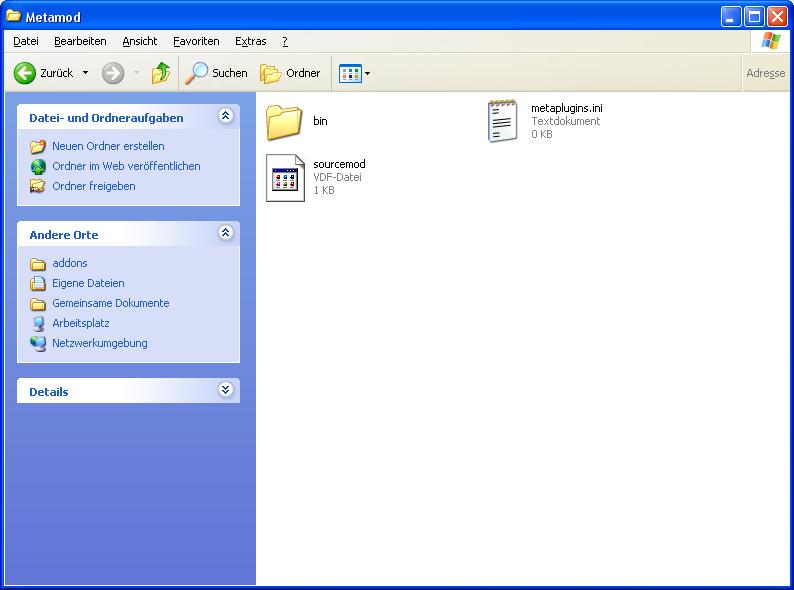Click the metaplugins.ini file name
This screenshot has width=794, height=590.
(x=567, y=108)
